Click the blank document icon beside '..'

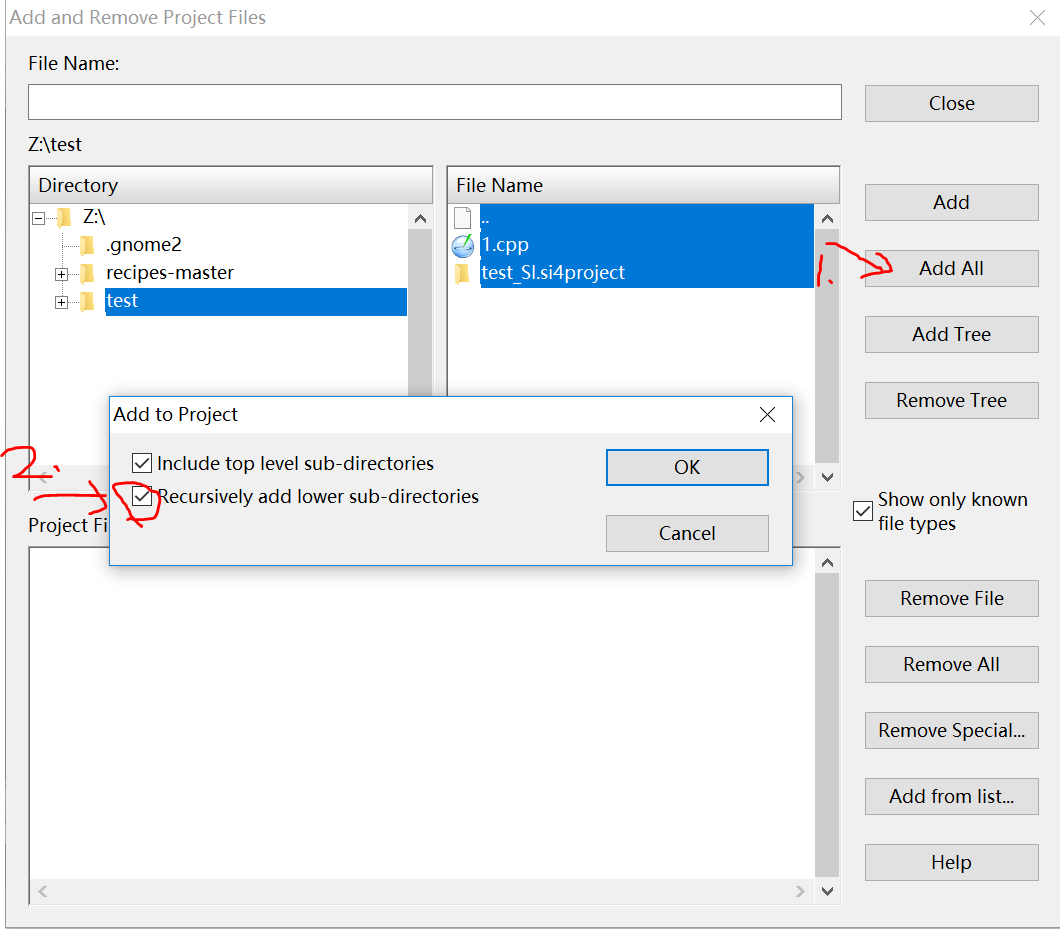point(462,216)
